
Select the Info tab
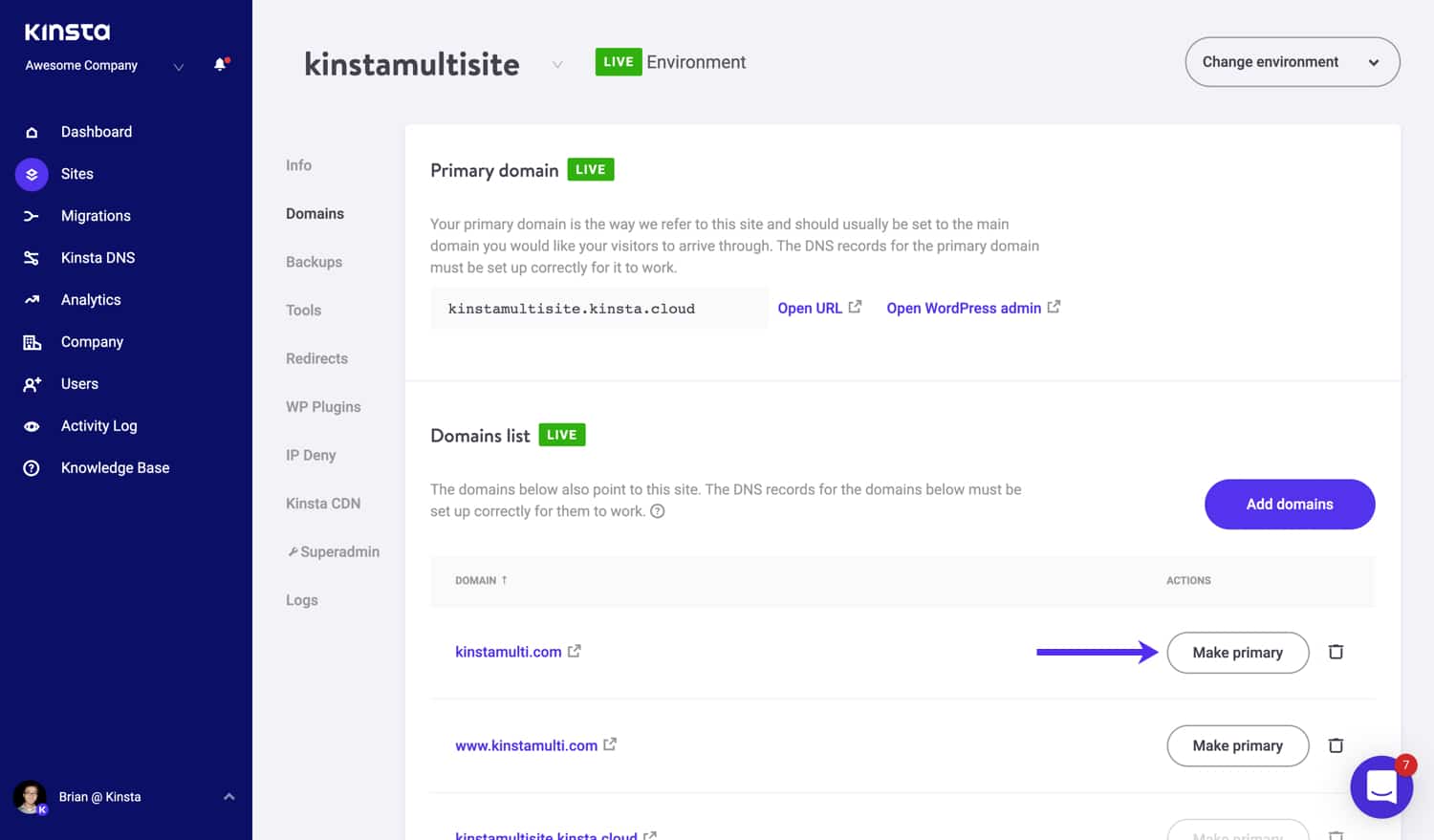(x=298, y=165)
